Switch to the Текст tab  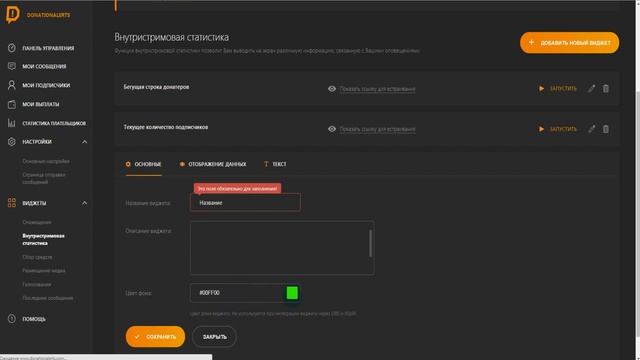(275, 164)
